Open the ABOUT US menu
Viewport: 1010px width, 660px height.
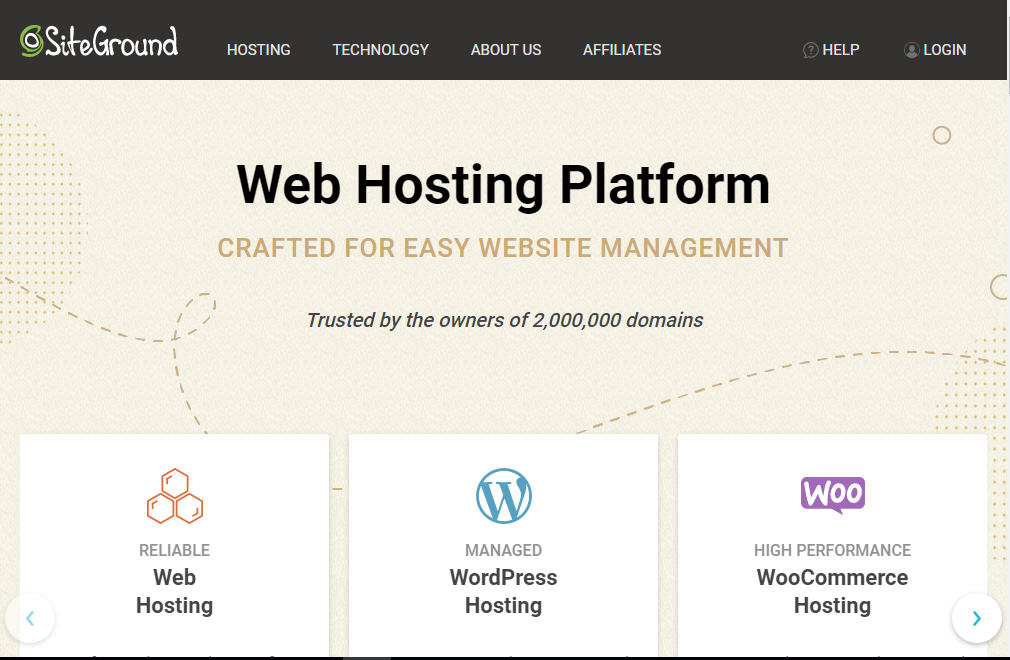pos(506,50)
